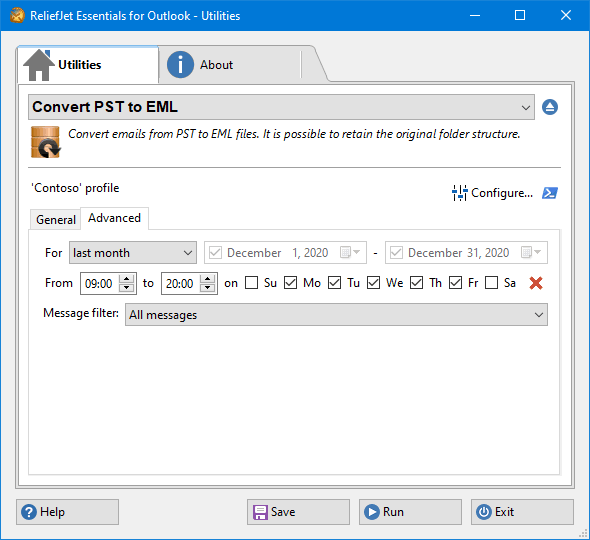Screen dimensions: 590x540
Task: Click the blue eject icon beside utility selector
Action: 549,107
